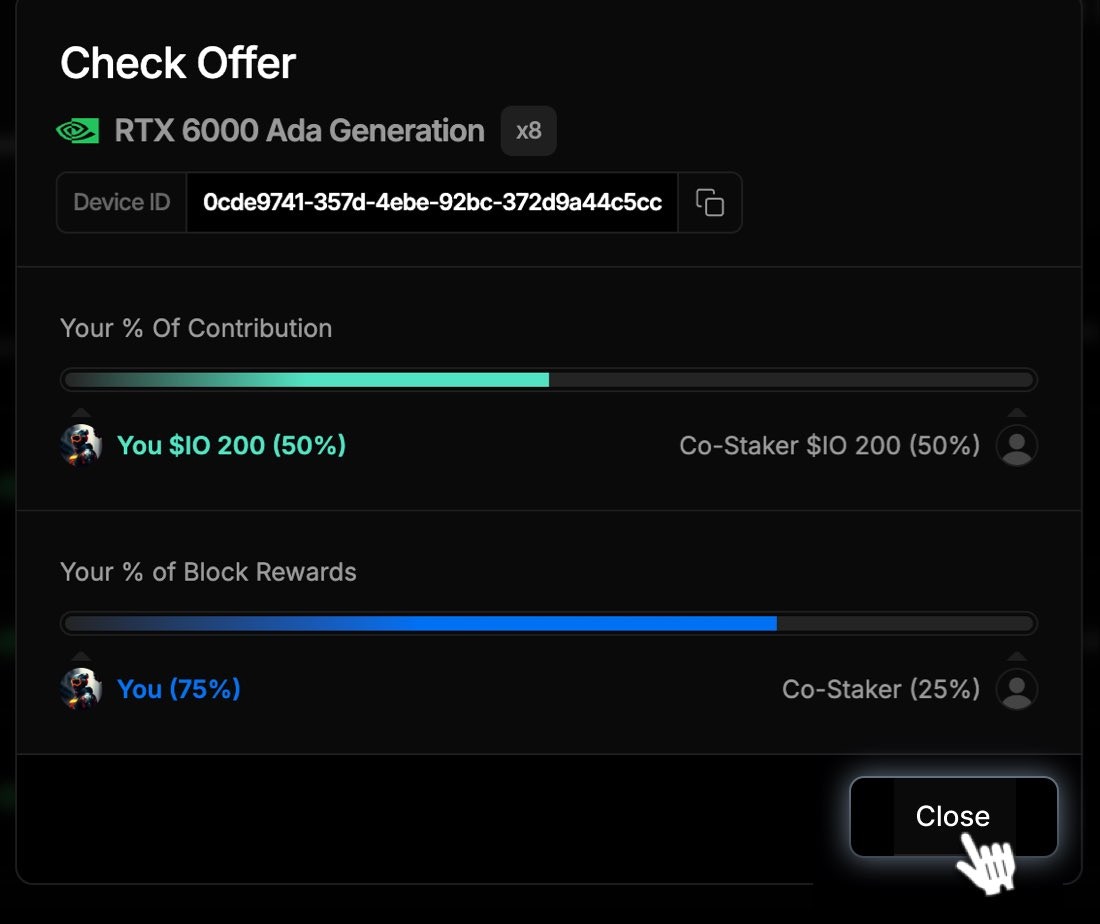
Task: Click the x8 GPU count badge
Action: tap(528, 130)
